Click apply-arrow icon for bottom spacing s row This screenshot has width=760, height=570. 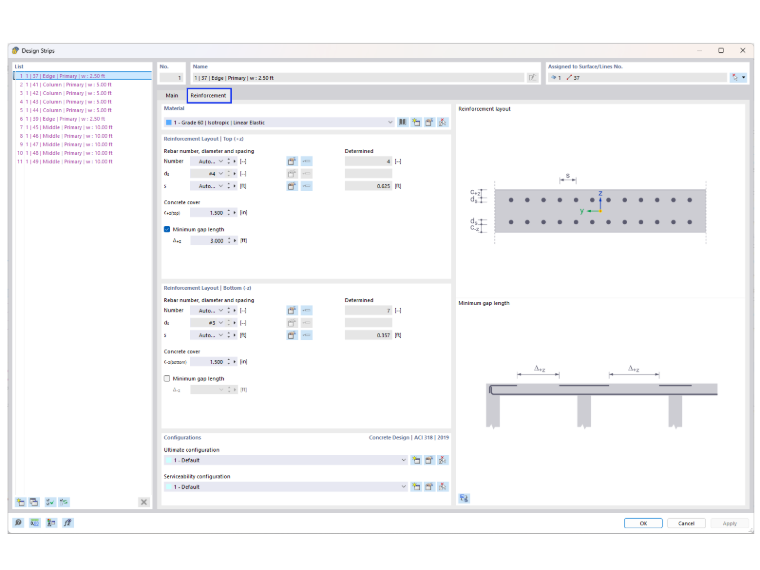click(306, 335)
